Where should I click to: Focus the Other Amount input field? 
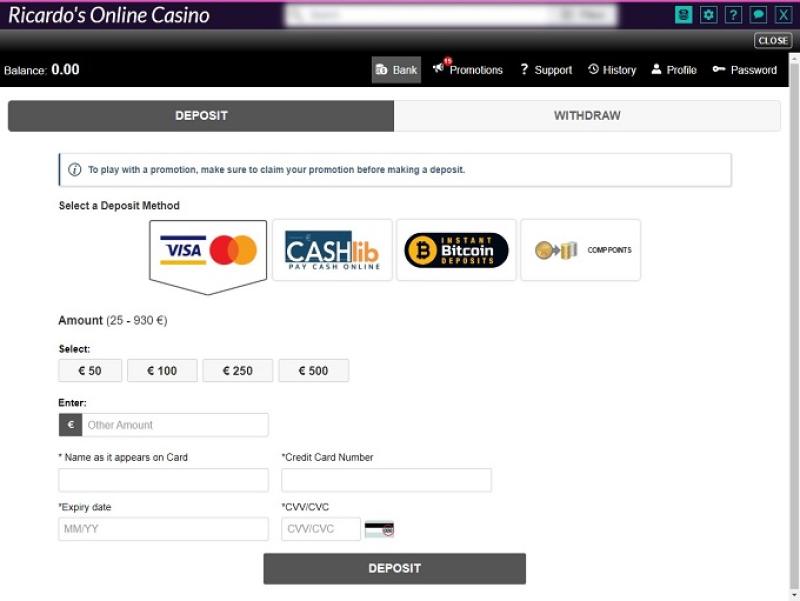pyautogui.click(x=175, y=425)
